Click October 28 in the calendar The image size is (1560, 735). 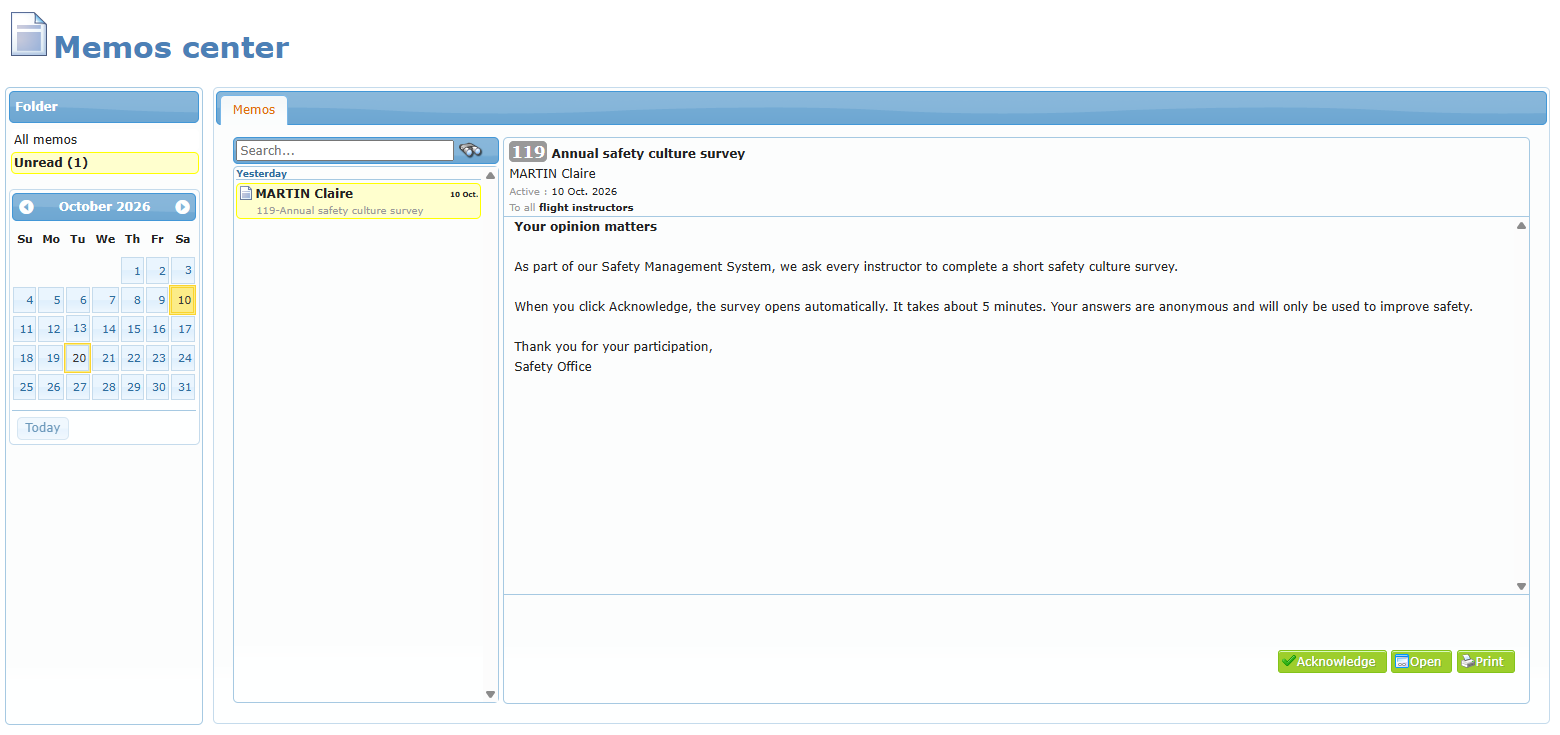(106, 387)
